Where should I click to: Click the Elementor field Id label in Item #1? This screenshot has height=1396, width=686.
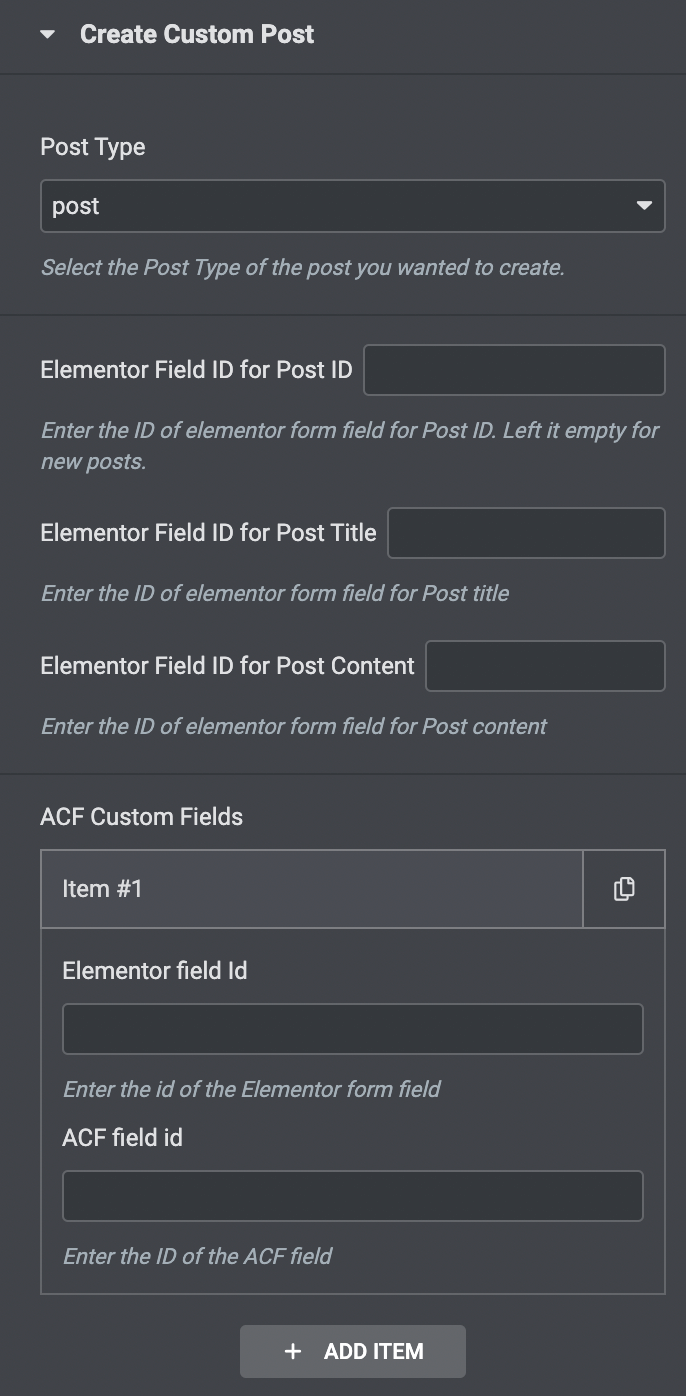pos(155,971)
